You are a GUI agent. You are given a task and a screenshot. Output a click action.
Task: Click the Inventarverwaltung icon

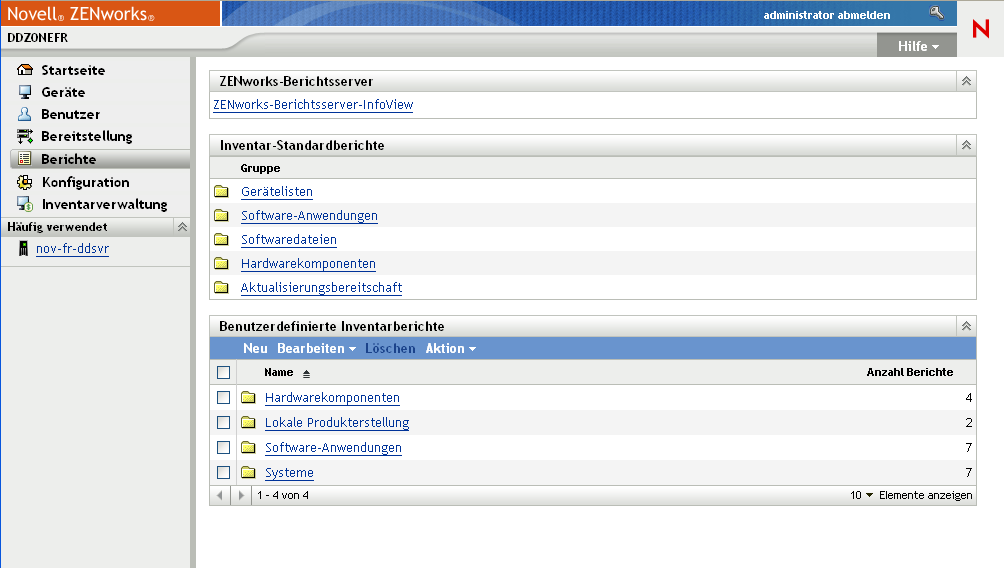click(x=25, y=204)
